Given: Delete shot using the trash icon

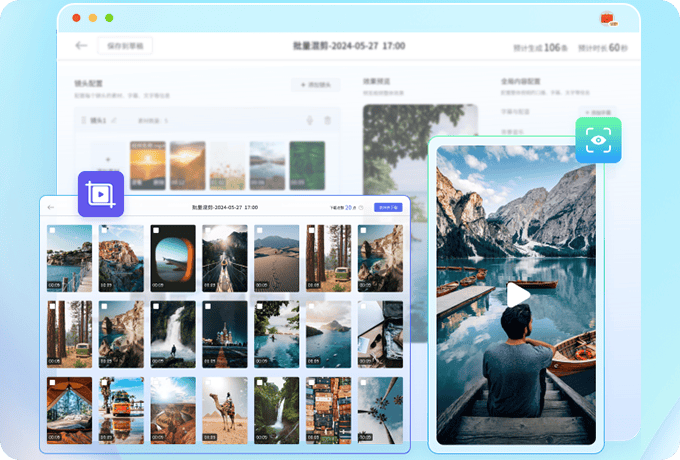Looking at the screenshot, I should coord(327,121).
